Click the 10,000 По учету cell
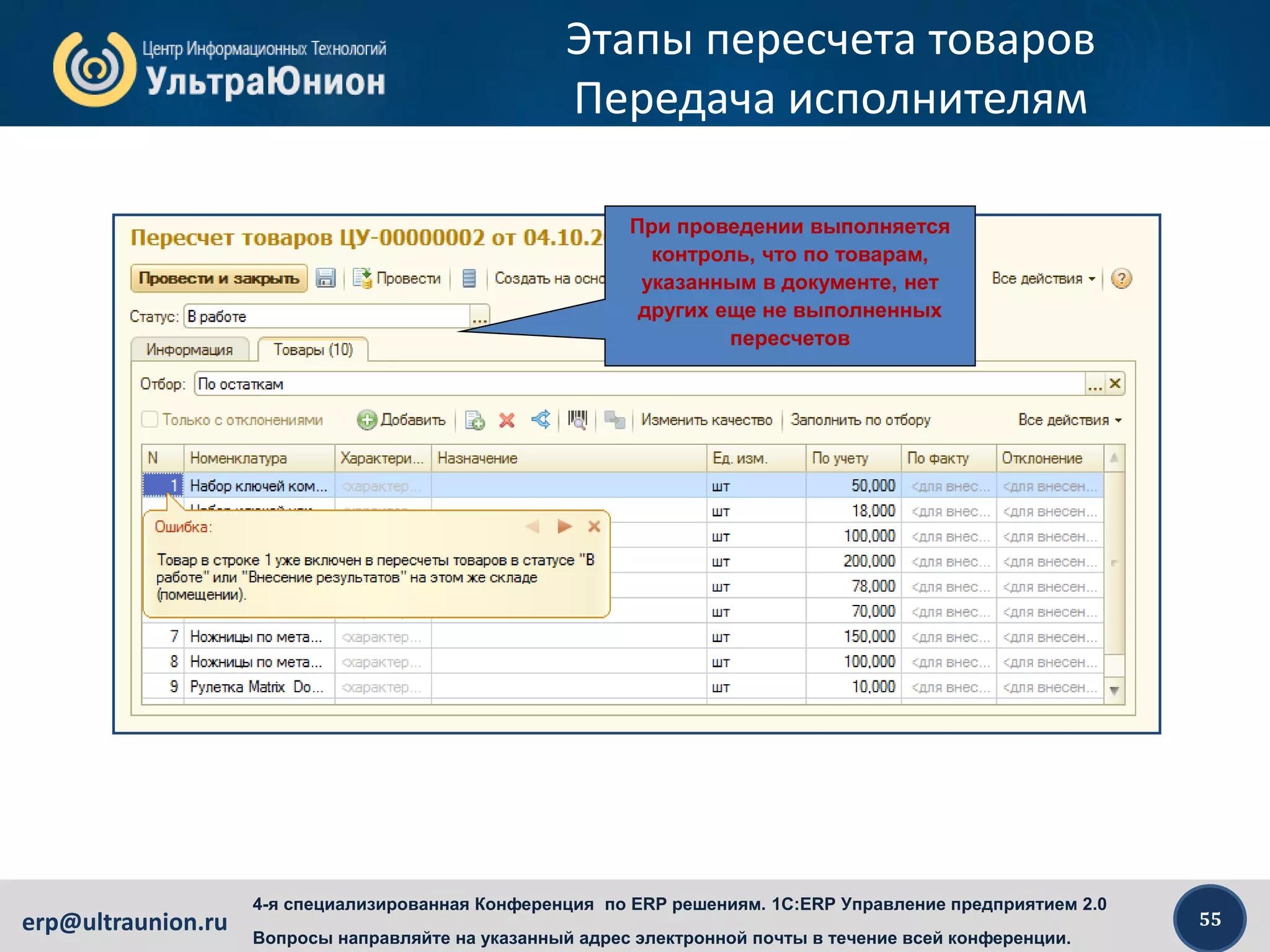Viewport: 1270px width, 952px height. 853,687
